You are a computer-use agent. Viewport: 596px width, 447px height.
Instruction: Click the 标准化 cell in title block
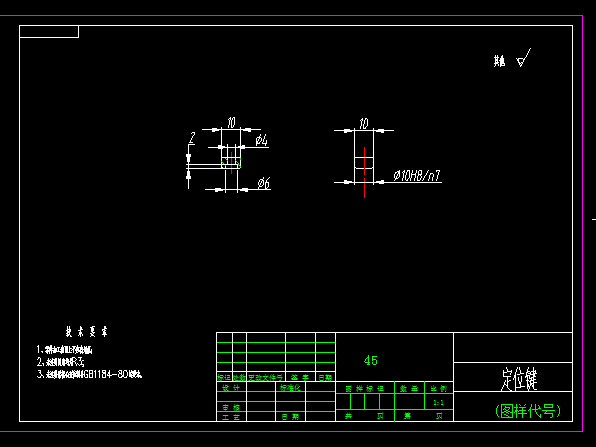290,388
